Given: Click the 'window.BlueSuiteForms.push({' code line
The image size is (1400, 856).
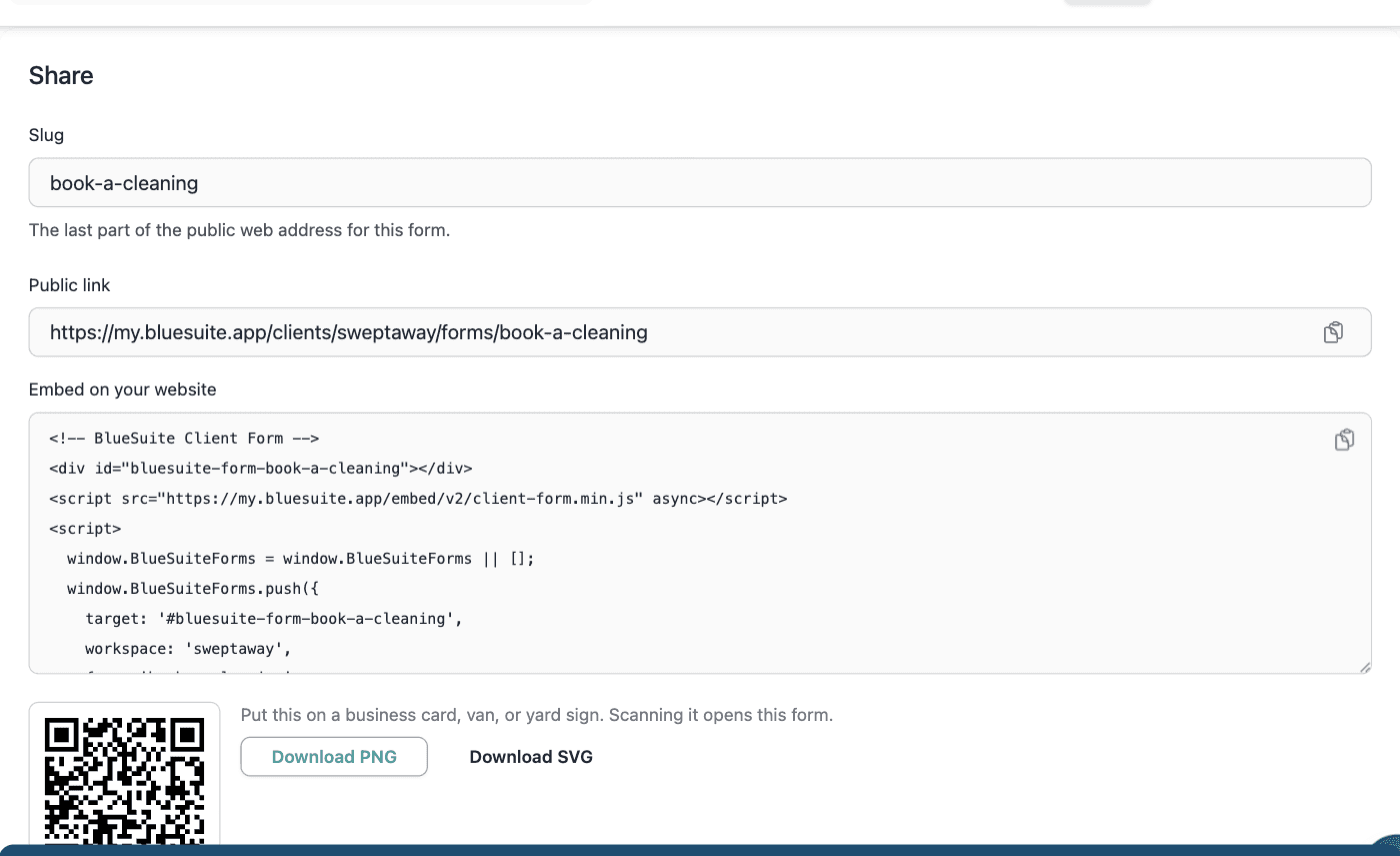Looking at the screenshot, I should point(192,588).
